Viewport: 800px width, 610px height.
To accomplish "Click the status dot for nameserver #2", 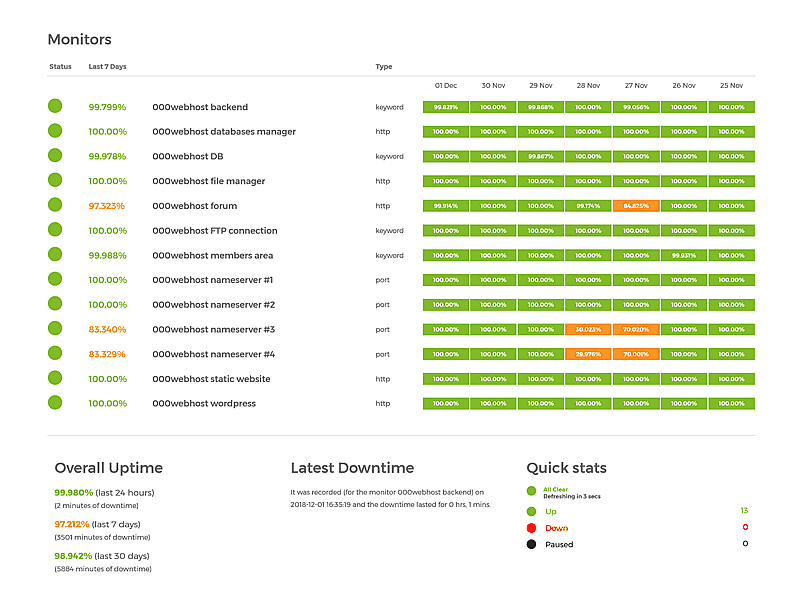I will click(x=55, y=303).
